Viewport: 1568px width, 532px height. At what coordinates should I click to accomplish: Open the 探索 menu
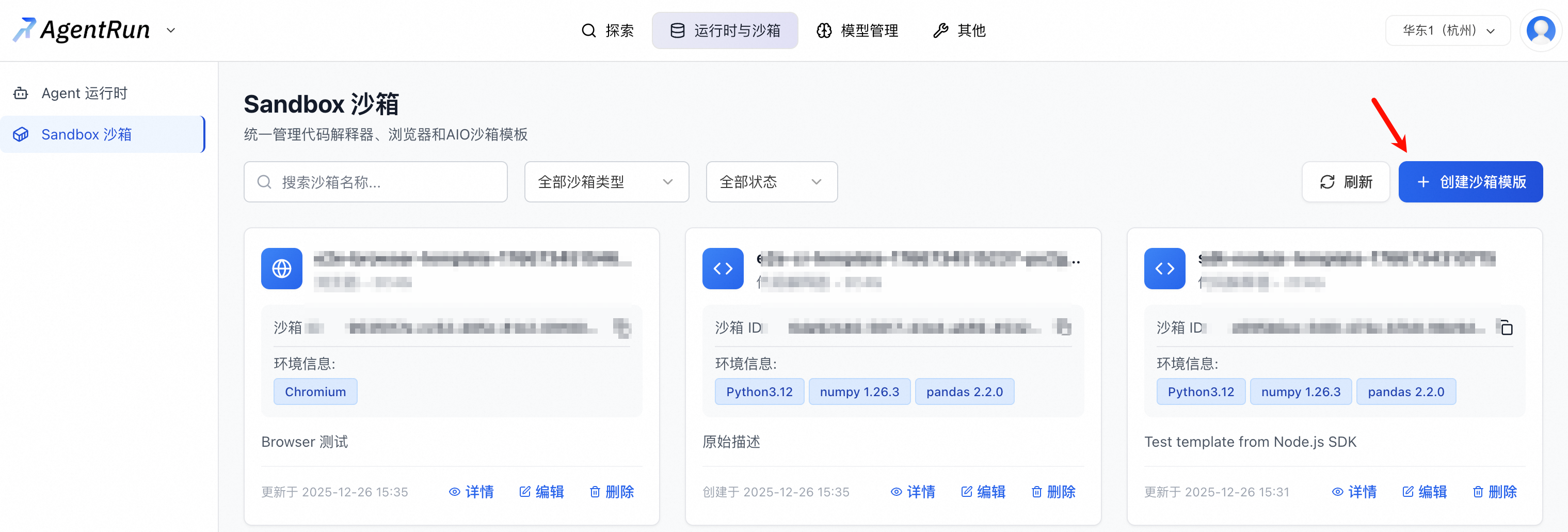click(x=607, y=30)
